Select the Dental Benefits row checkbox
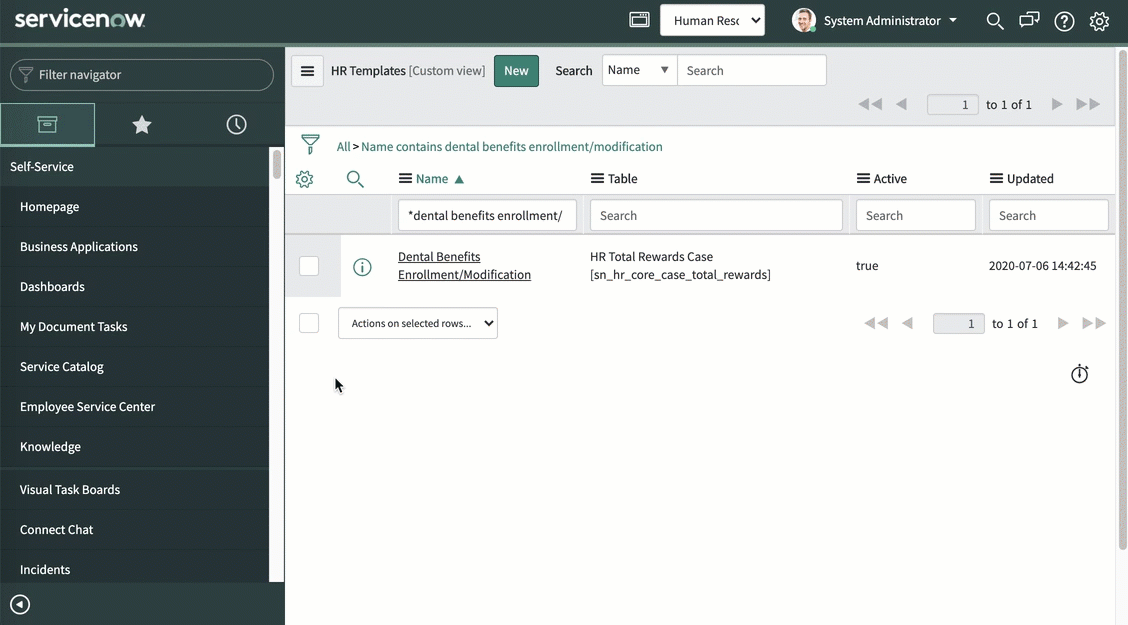The width and height of the screenshot is (1128, 625). click(309, 265)
